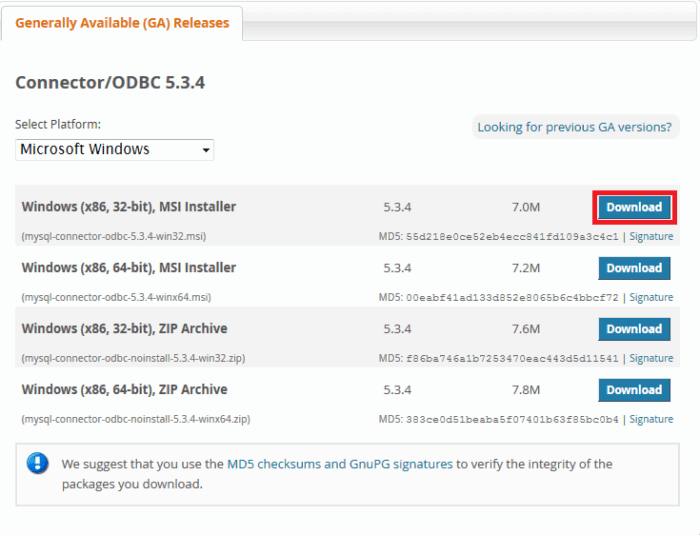Download the 32-bit MSI Installer
700x535 pixels.
634,207
